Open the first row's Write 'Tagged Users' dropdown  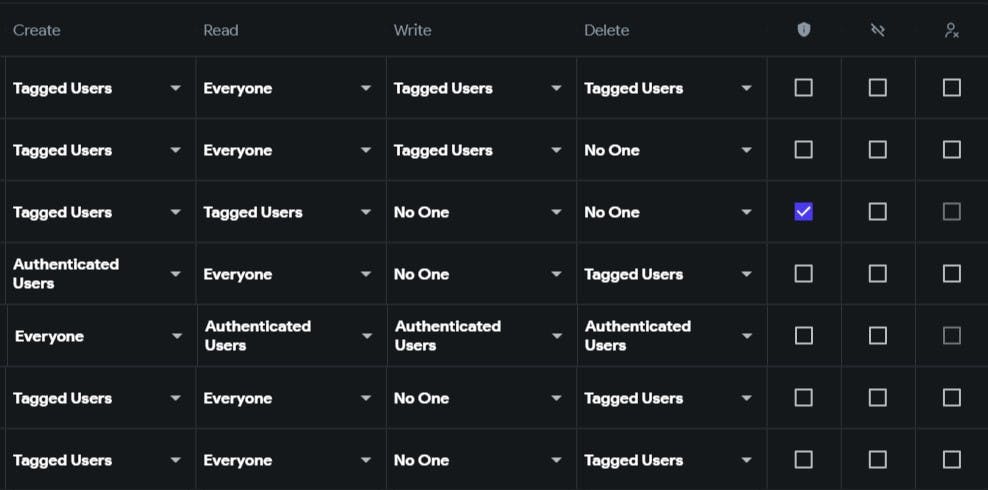[481, 88]
